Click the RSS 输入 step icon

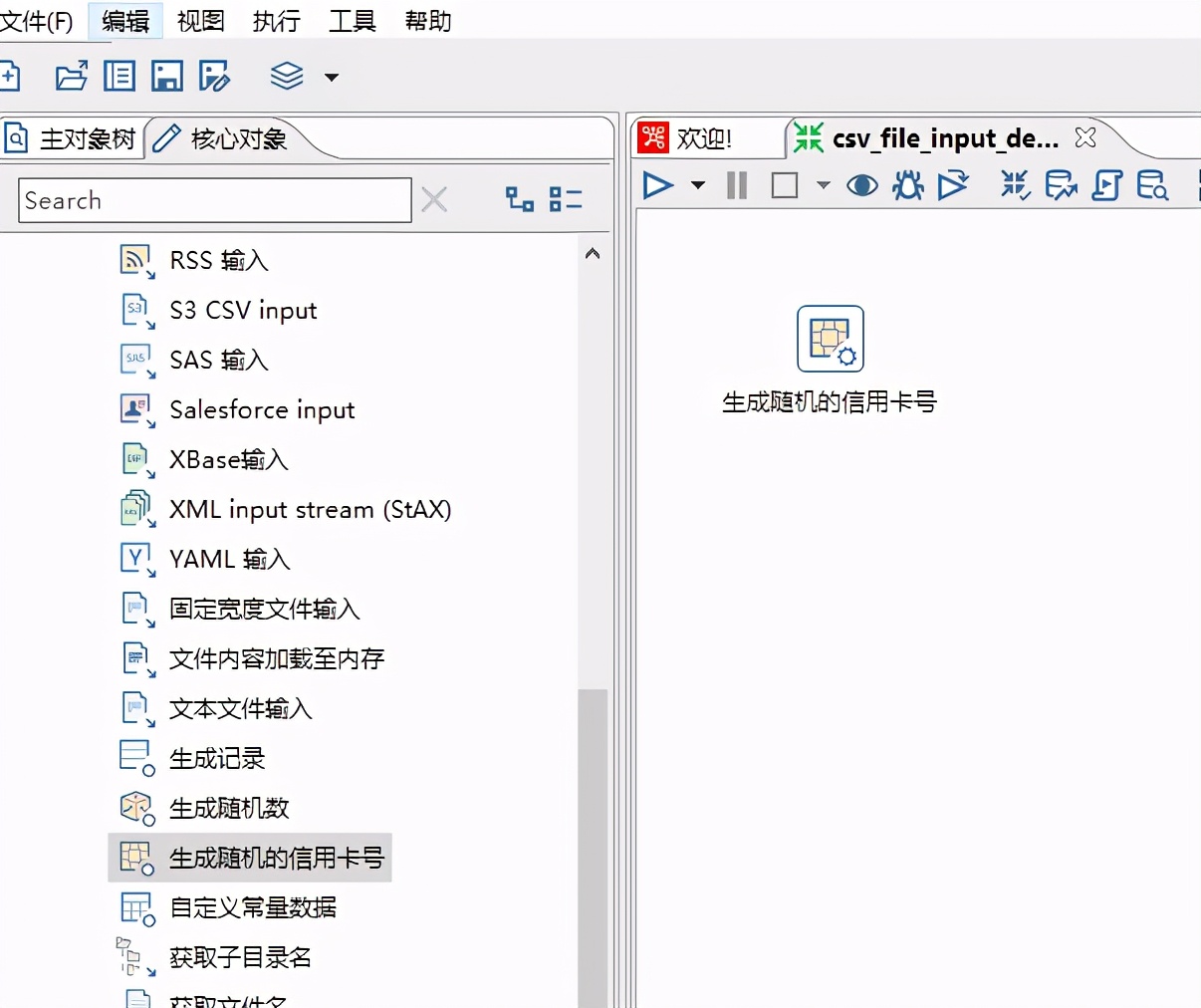[x=137, y=260]
